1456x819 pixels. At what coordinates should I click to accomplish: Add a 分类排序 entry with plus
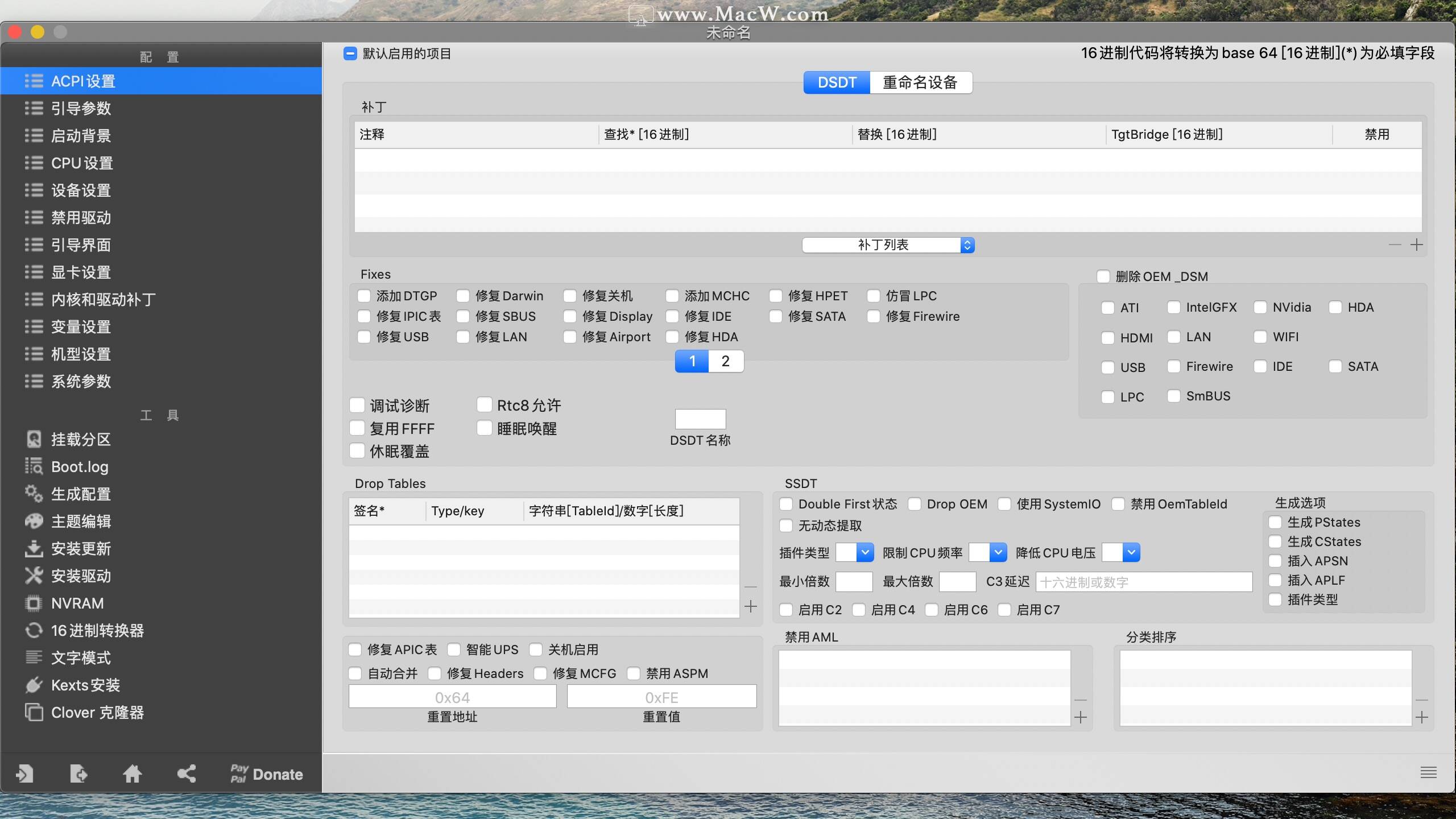(x=1422, y=717)
